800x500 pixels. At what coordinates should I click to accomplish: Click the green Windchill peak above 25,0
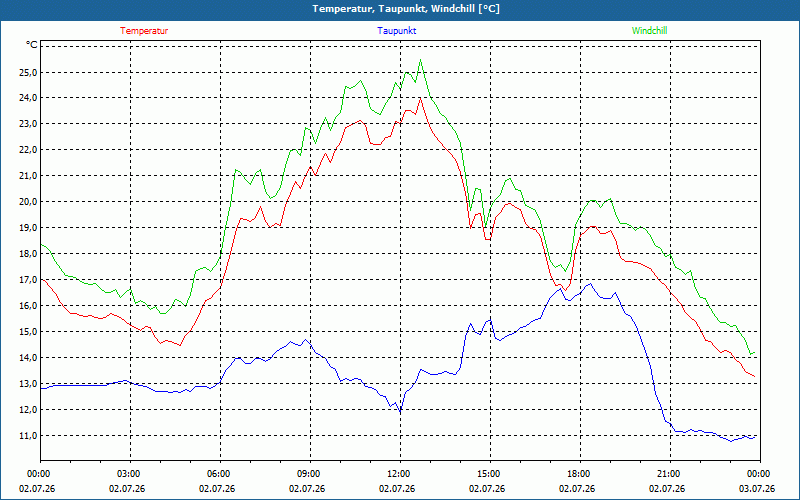[x=420, y=60]
